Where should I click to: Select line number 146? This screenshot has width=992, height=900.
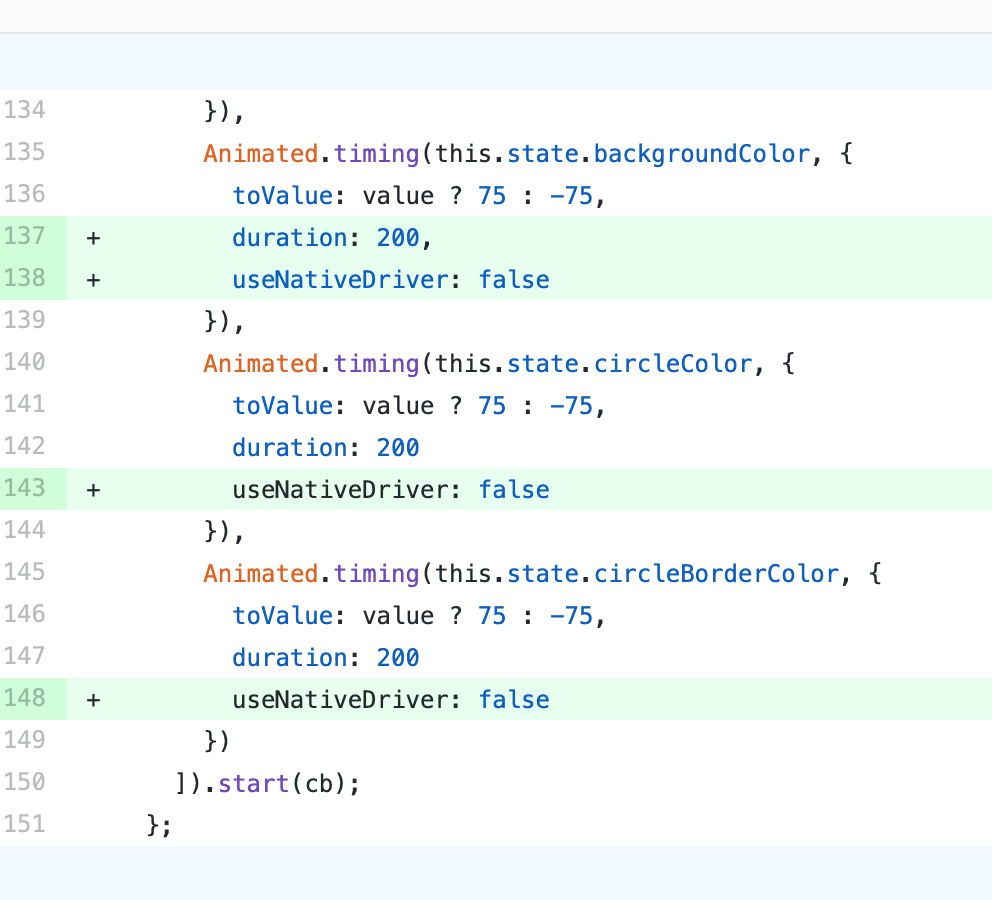25,614
